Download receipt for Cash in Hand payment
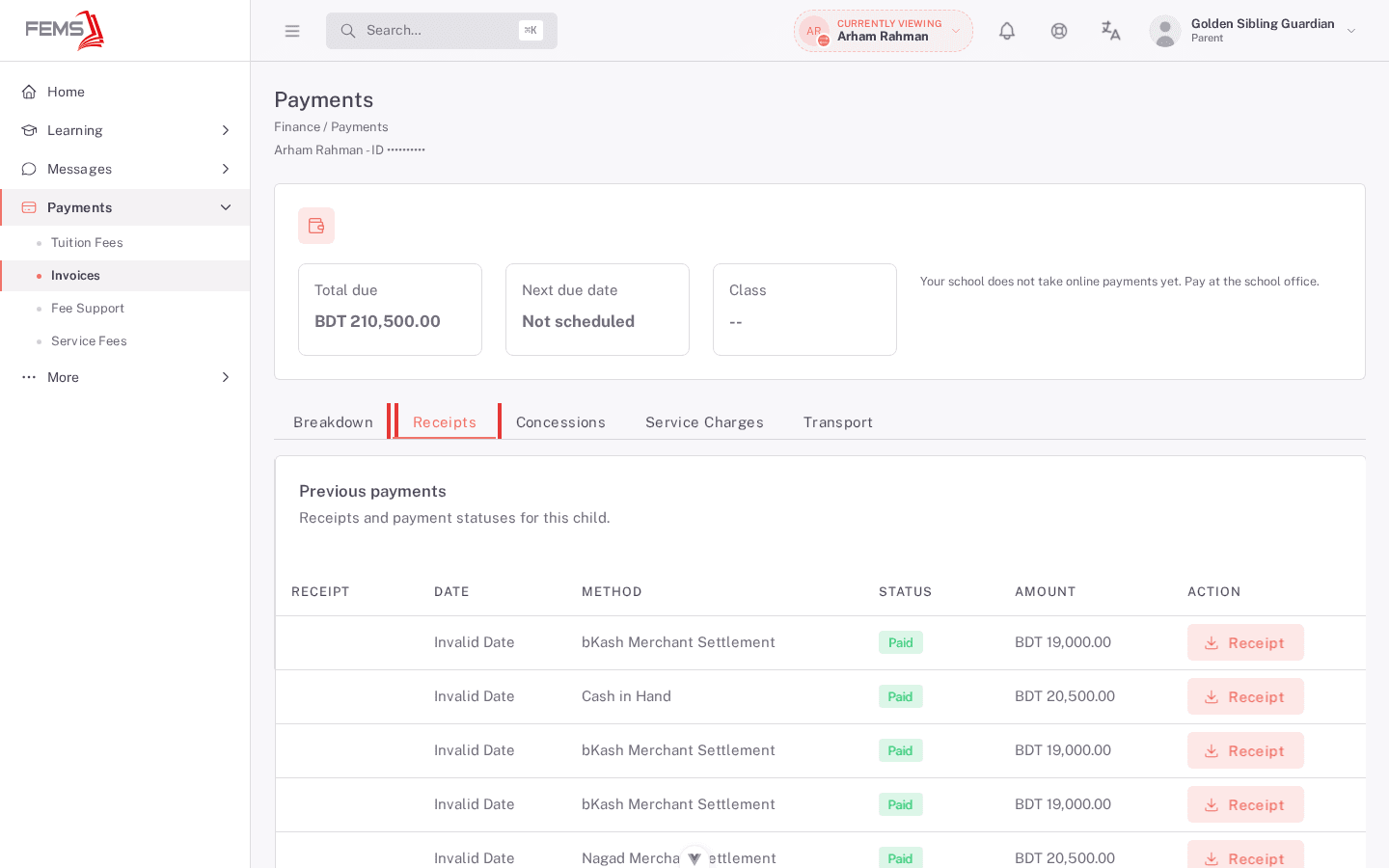Screen dimensions: 1389x868 point(1245,696)
